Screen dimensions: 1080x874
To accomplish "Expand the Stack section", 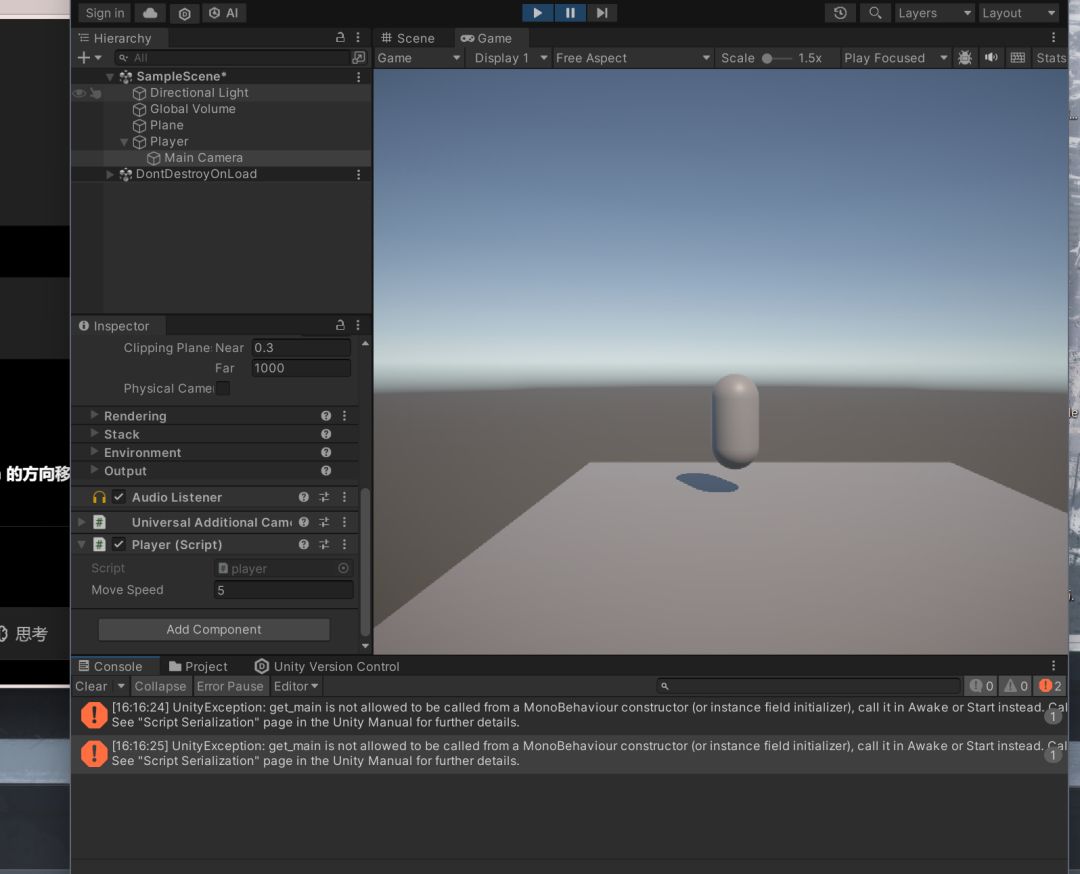I will pyautogui.click(x=94, y=434).
